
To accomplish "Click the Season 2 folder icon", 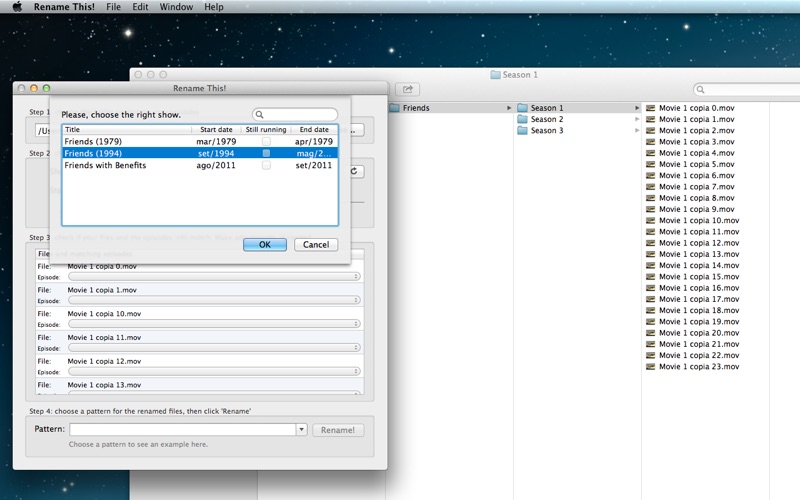I will (522, 119).
